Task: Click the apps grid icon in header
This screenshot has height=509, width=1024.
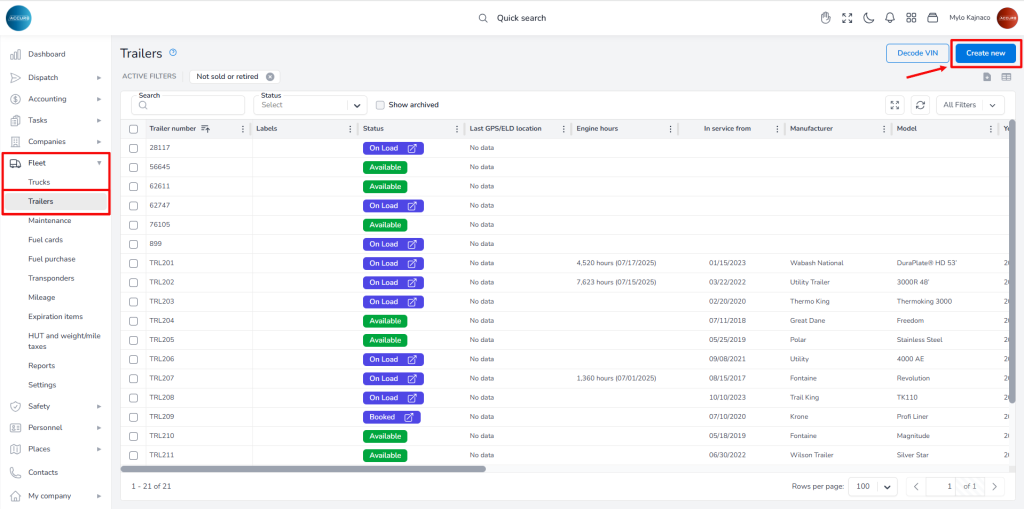Action: coord(911,18)
